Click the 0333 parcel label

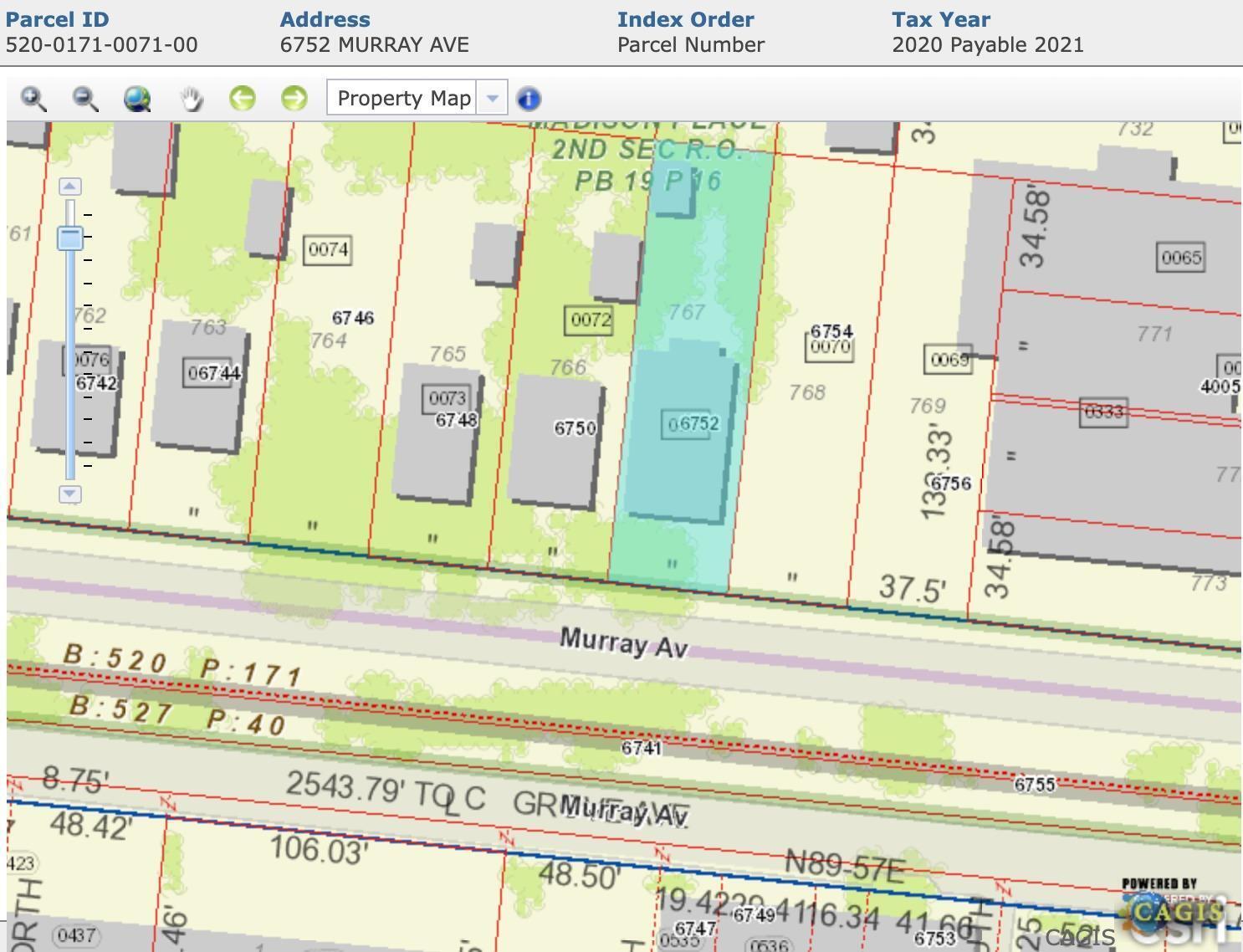[x=1102, y=412]
